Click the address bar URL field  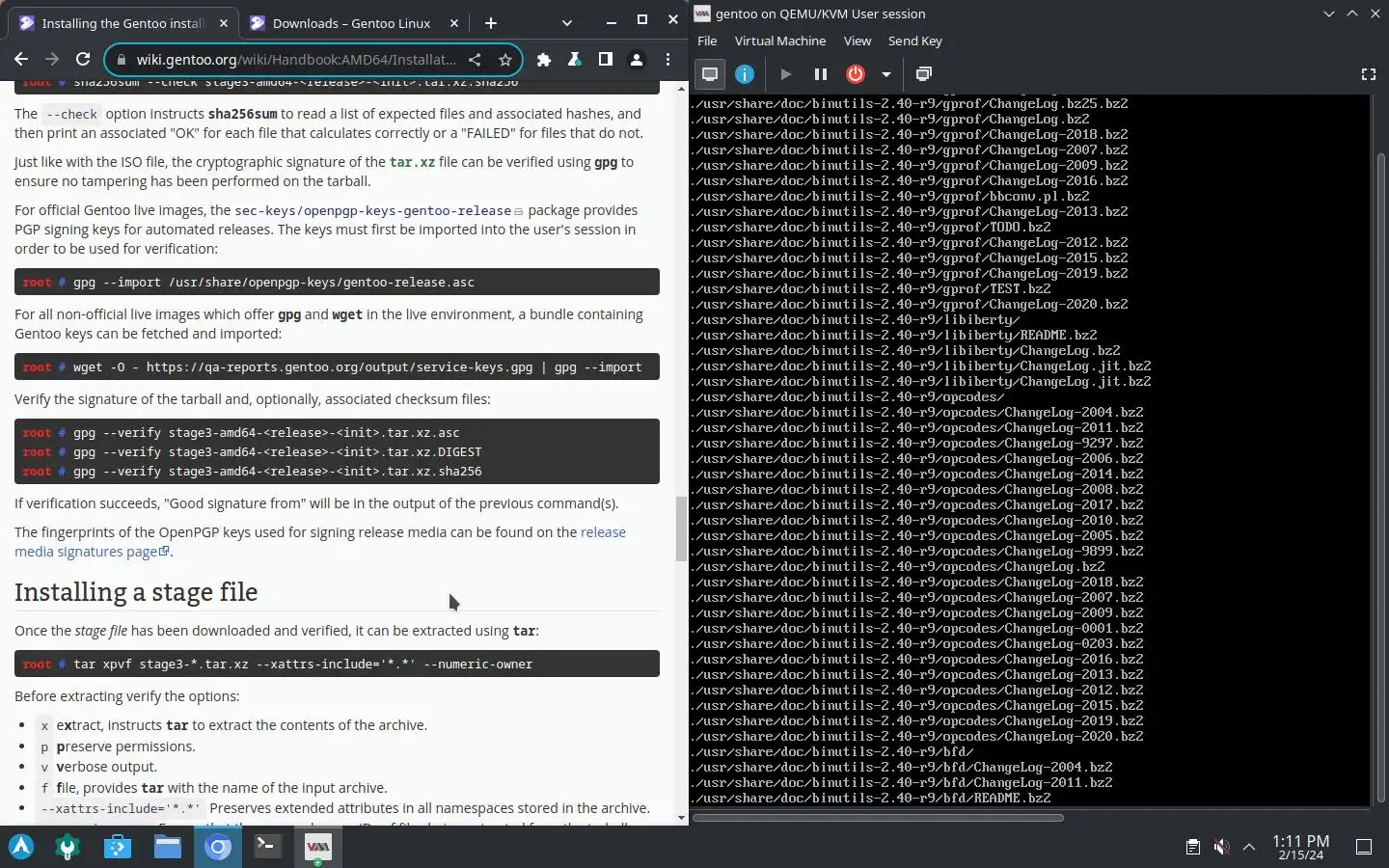pos(296,60)
